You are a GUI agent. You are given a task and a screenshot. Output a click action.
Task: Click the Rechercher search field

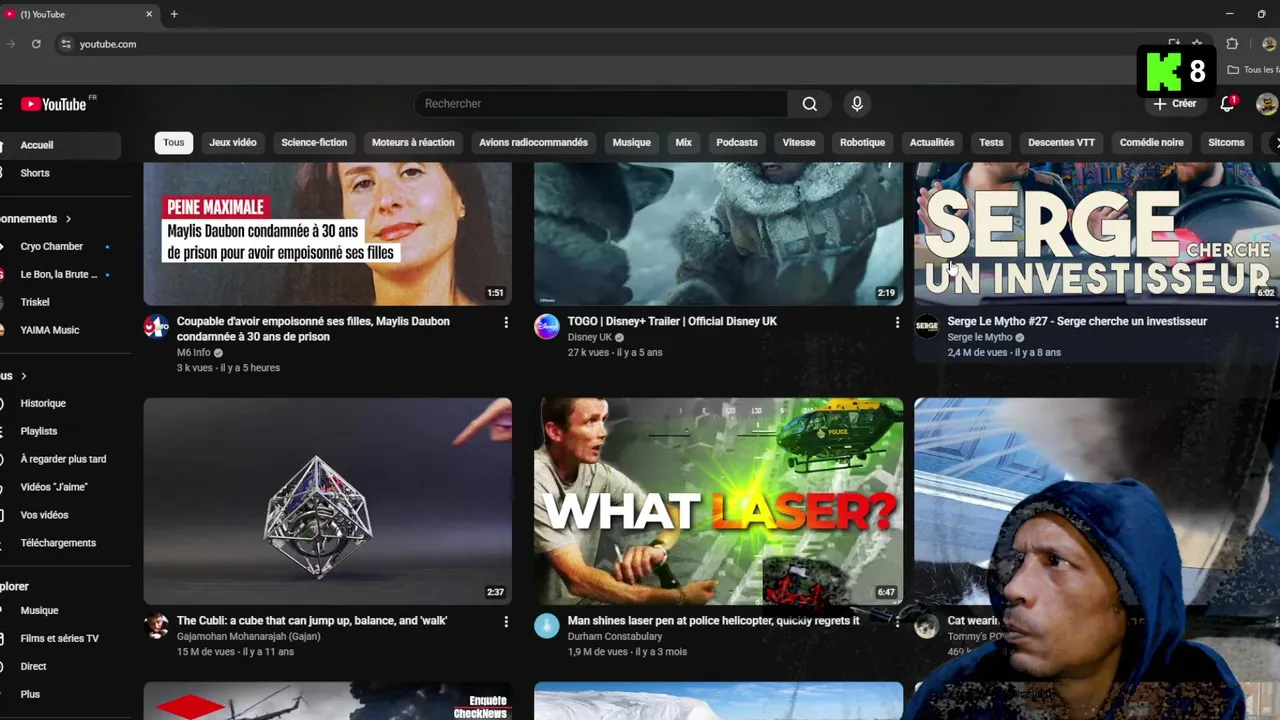(x=600, y=104)
